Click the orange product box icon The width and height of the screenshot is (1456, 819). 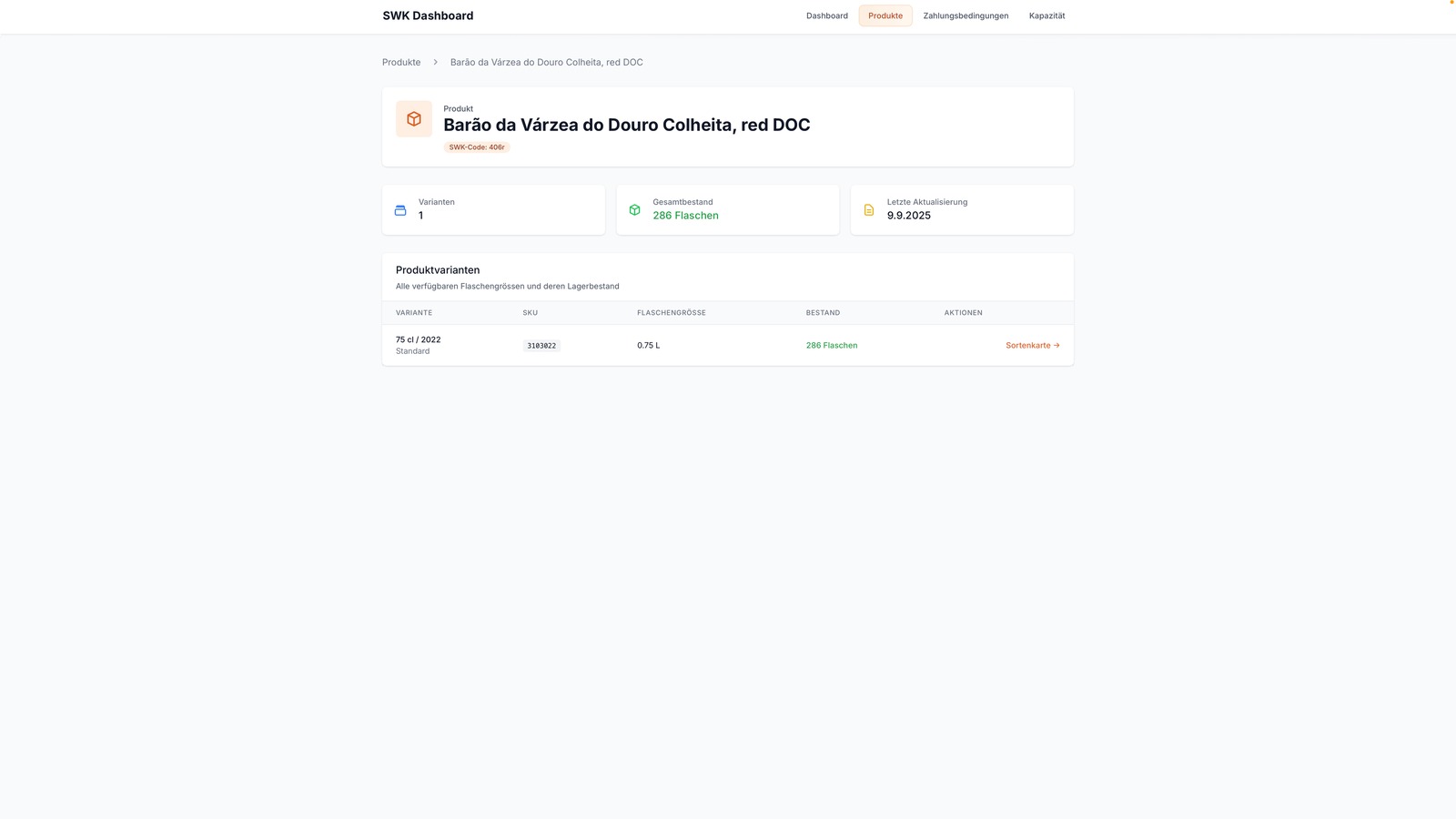click(x=414, y=119)
